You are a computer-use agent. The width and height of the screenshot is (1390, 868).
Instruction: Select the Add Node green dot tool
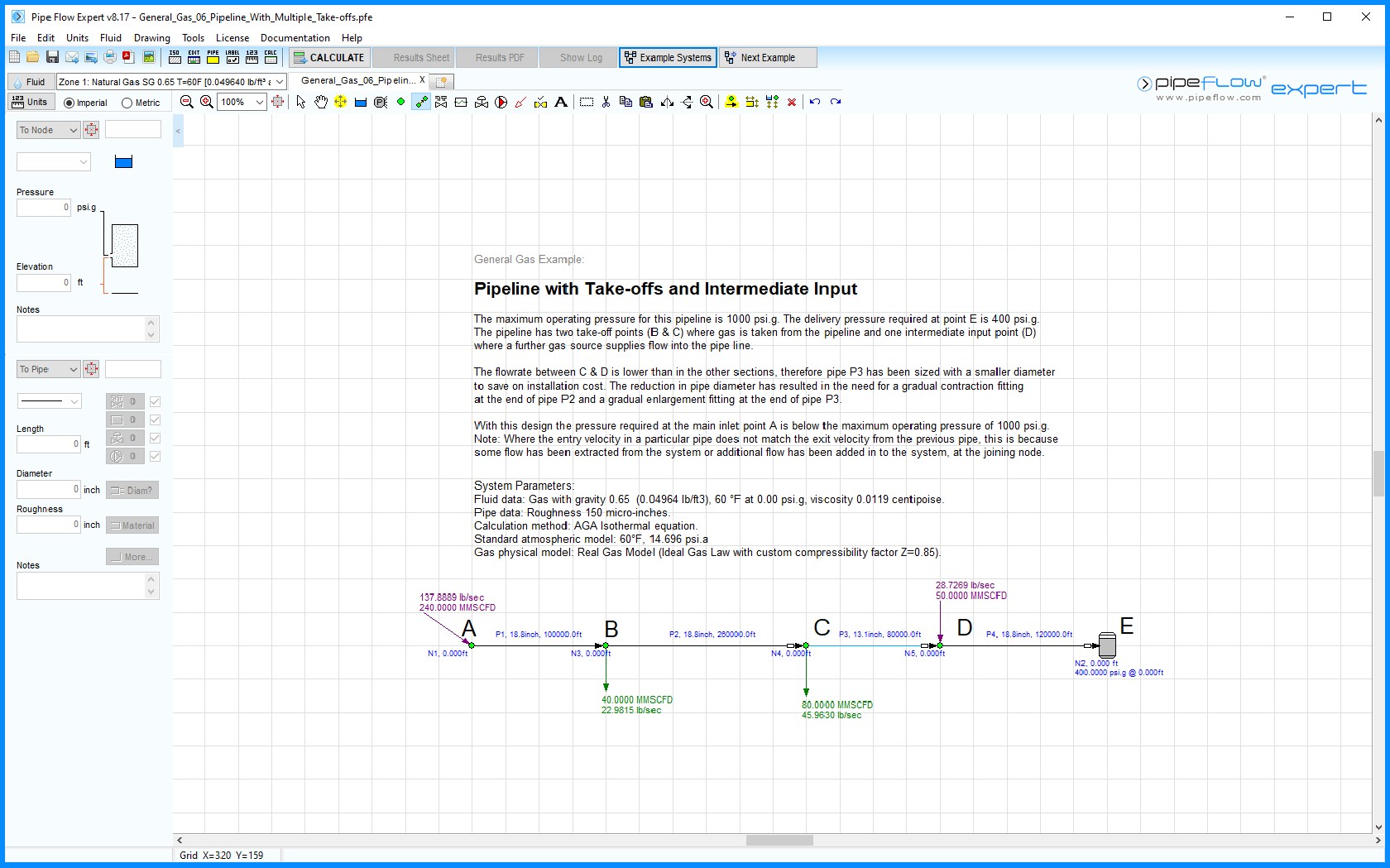click(x=400, y=102)
